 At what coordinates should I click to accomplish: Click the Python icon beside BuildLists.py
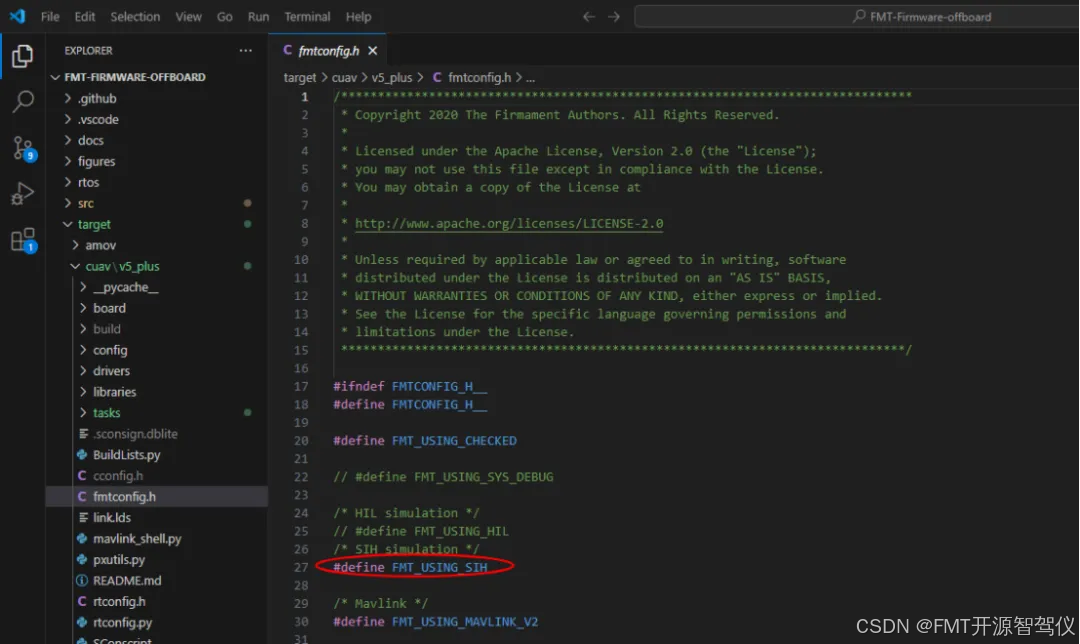tap(82, 455)
